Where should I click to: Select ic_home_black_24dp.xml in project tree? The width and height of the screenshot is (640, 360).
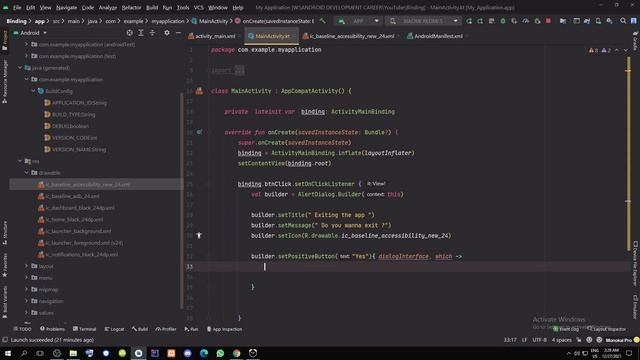[x=70, y=219]
